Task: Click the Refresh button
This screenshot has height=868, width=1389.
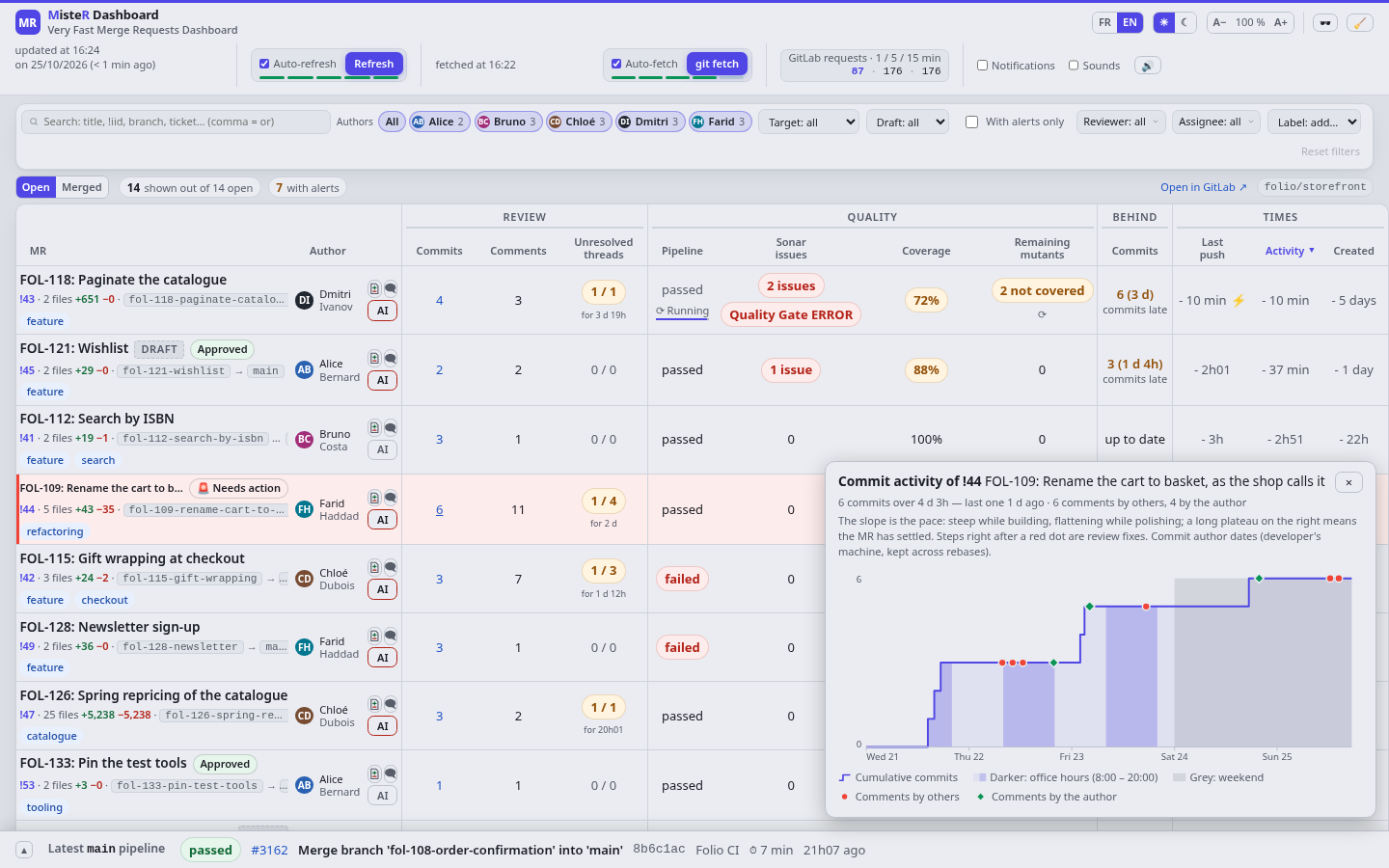Action: point(373,64)
